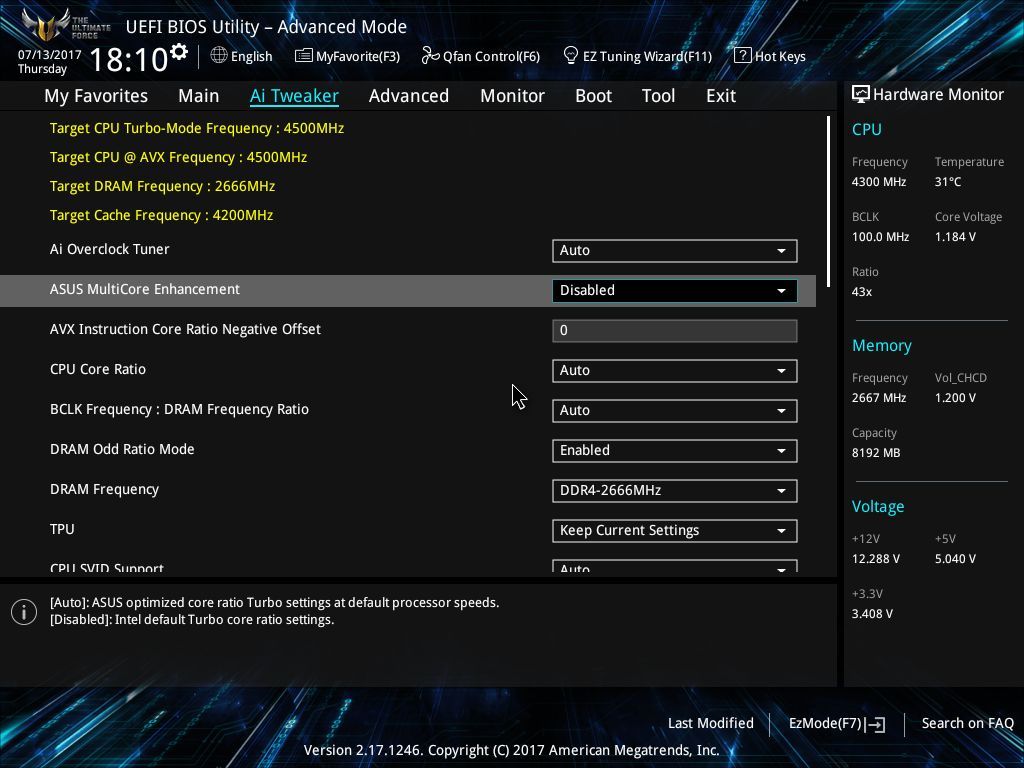Select DRAM Frequency label

104,489
